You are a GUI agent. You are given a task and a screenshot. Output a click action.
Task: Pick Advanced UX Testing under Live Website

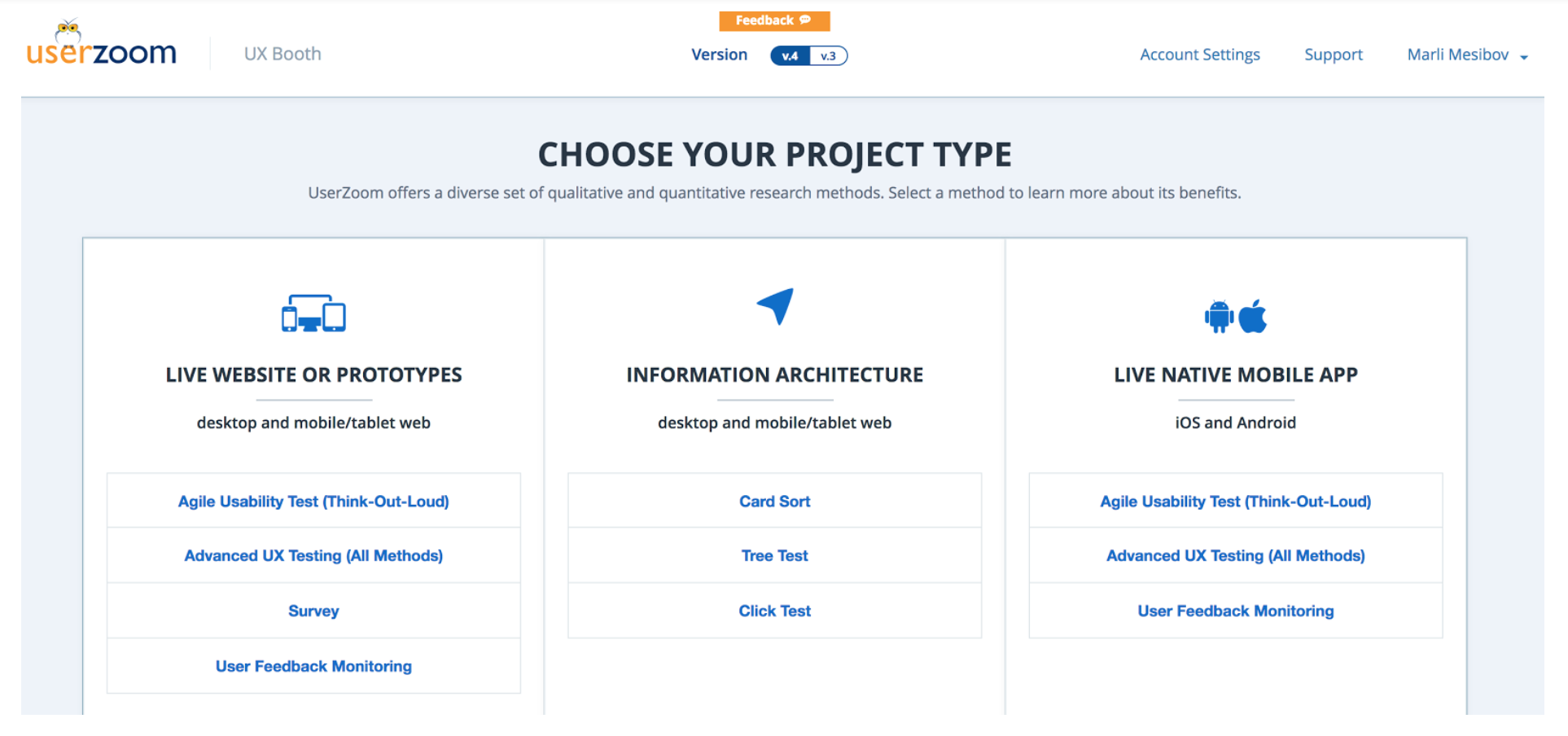pyautogui.click(x=313, y=556)
